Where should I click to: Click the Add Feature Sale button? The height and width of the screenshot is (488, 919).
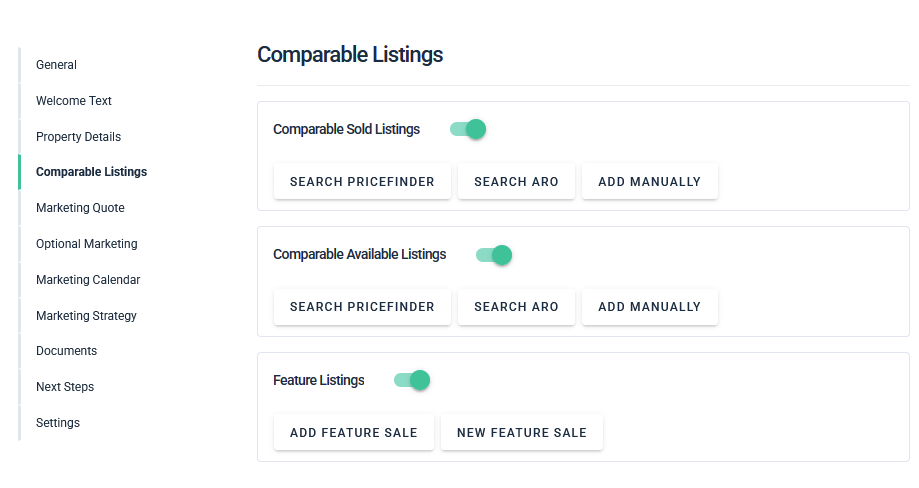pos(354,433)
